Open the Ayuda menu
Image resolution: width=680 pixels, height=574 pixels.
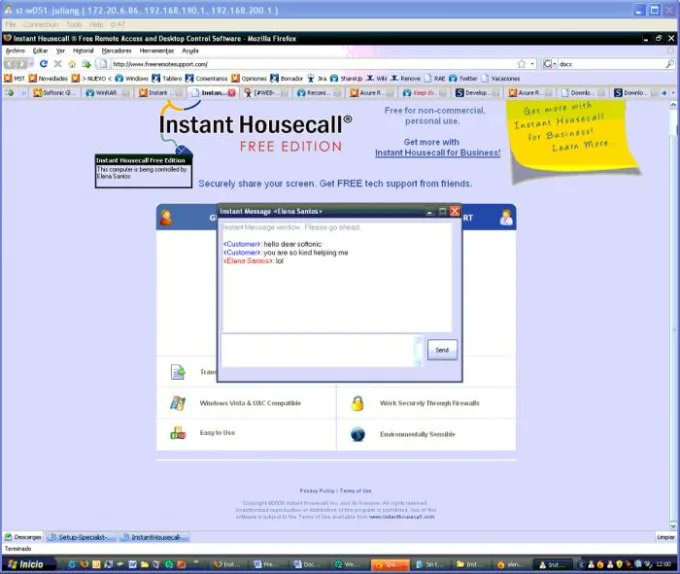[x=190, y=51]
